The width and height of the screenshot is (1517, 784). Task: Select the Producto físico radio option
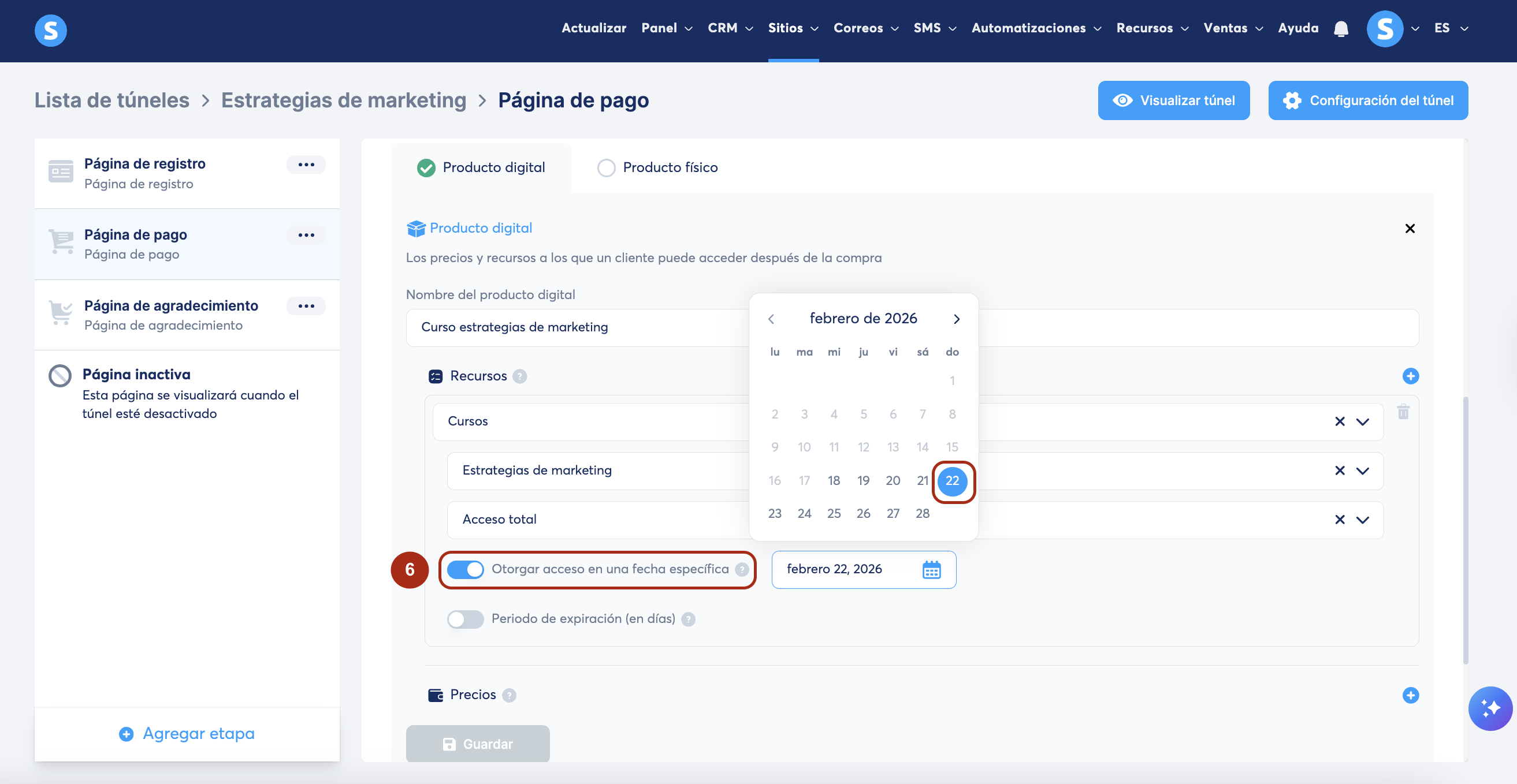(606, 168)
